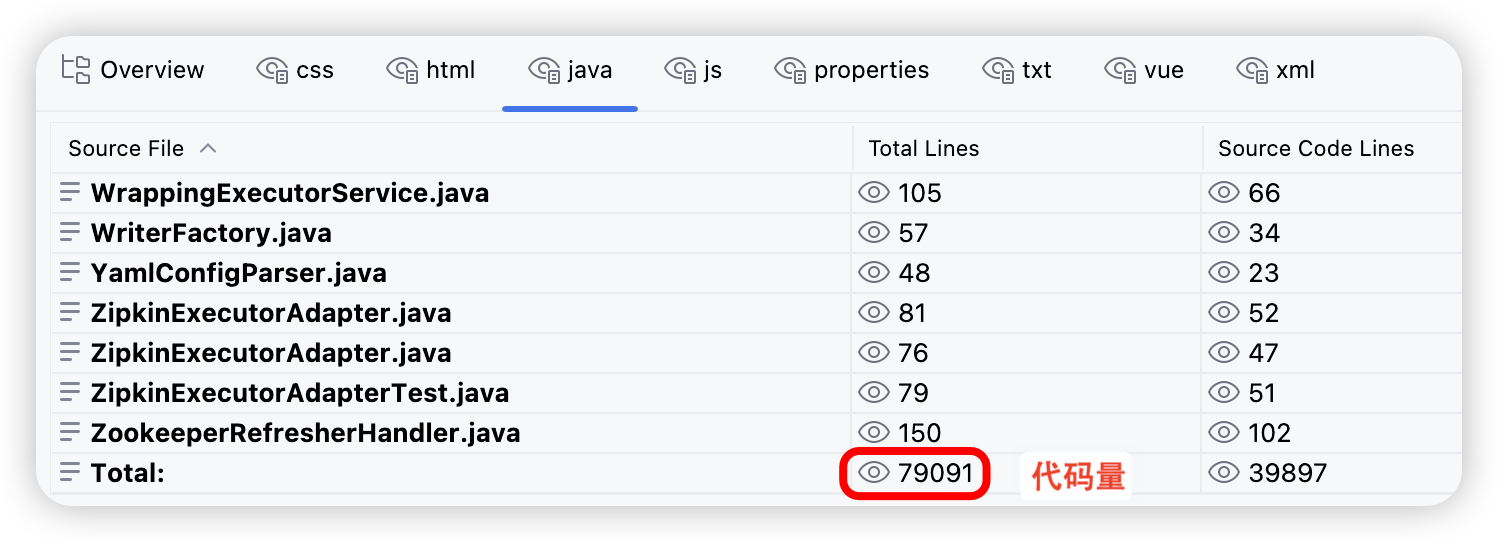The height and width of the screenshot is (542, 1498).
Task: Open ZookeeperRefresherHandler.java file entry
Action: 305,433
